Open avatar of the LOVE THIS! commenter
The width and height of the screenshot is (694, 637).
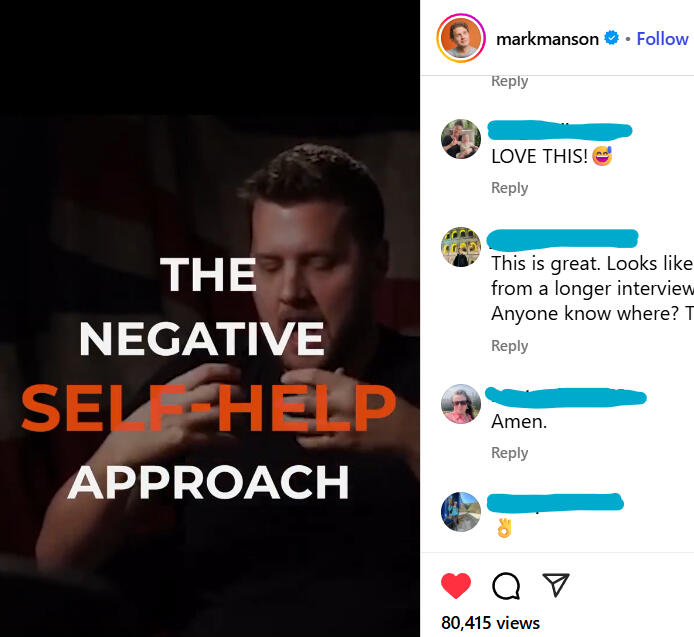pyautogui.click(x=461, y=139)
